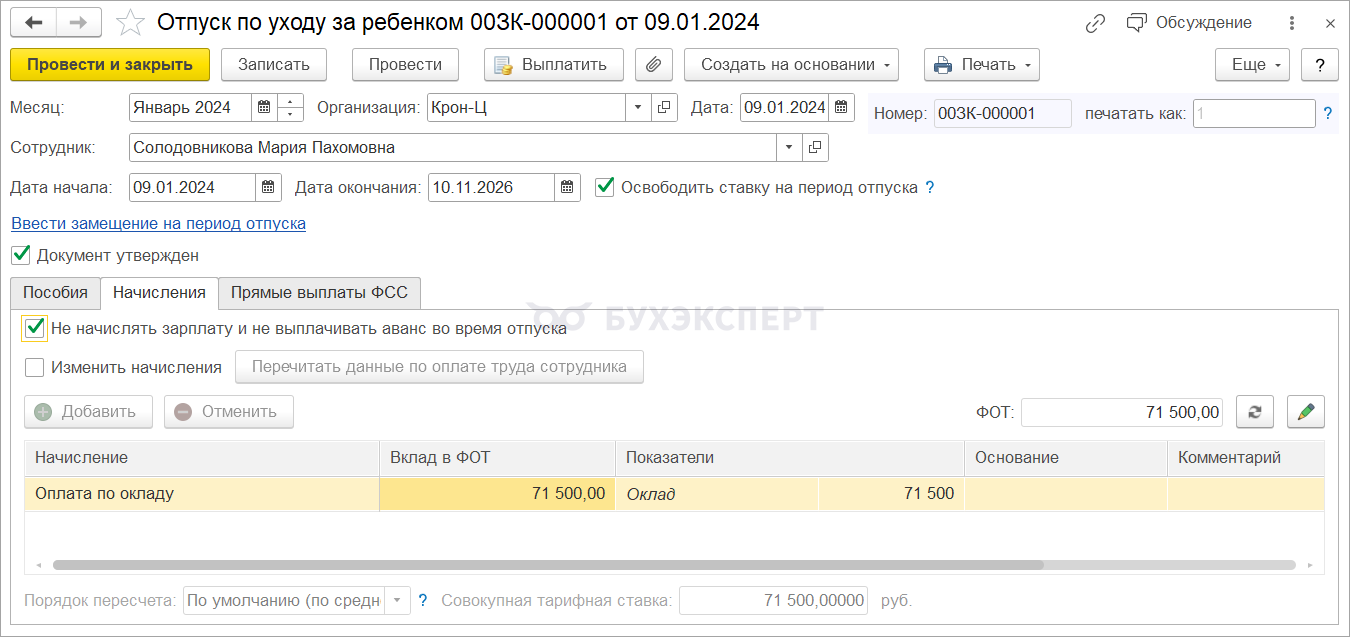Click the Добавить button
Image resolution: width=1350 pixels, height=637 pixels.
pyautogui.click(x=88, y=412)
